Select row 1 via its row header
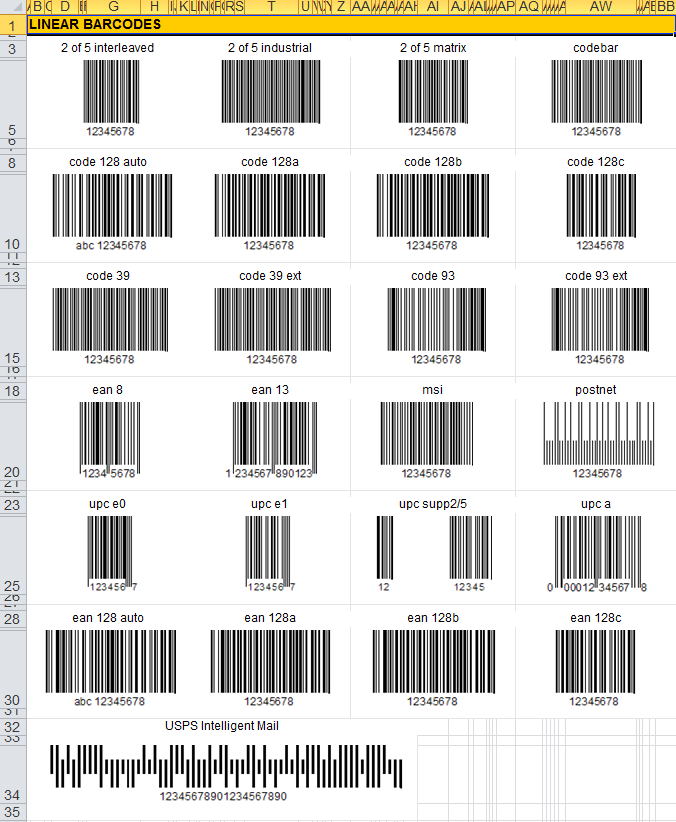This screenshot has height=822, width=676. tap(13, 25)
